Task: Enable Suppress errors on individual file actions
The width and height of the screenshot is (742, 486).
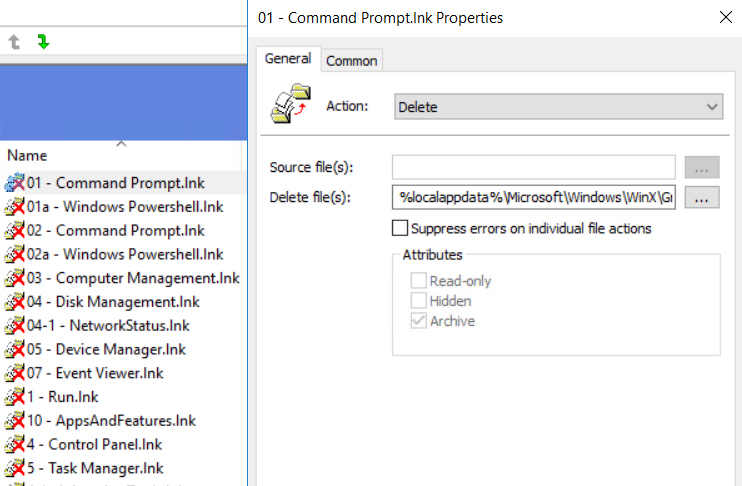Action: (400, 229)
